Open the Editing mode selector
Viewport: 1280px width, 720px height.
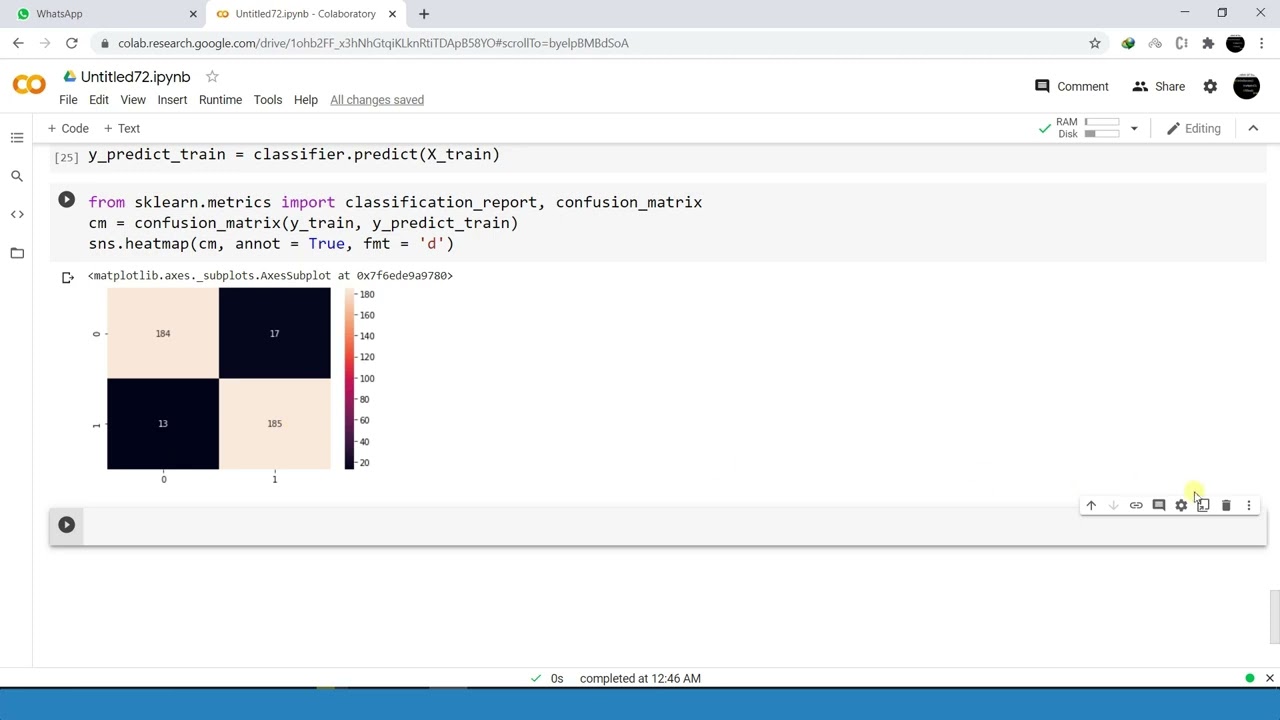[1194, 128]
